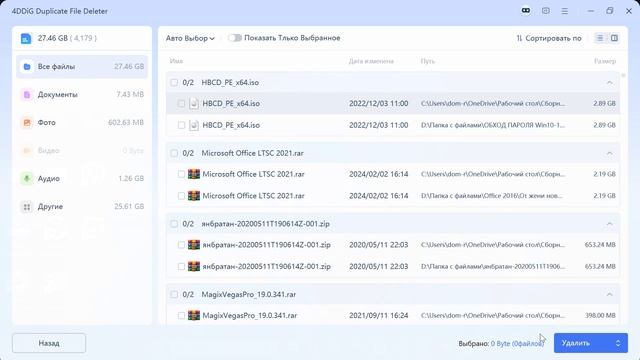Check the Microsoft Office LTSC 2021.rar group checkbox
This screenshot has height=360, width=640.
point(174,153)
